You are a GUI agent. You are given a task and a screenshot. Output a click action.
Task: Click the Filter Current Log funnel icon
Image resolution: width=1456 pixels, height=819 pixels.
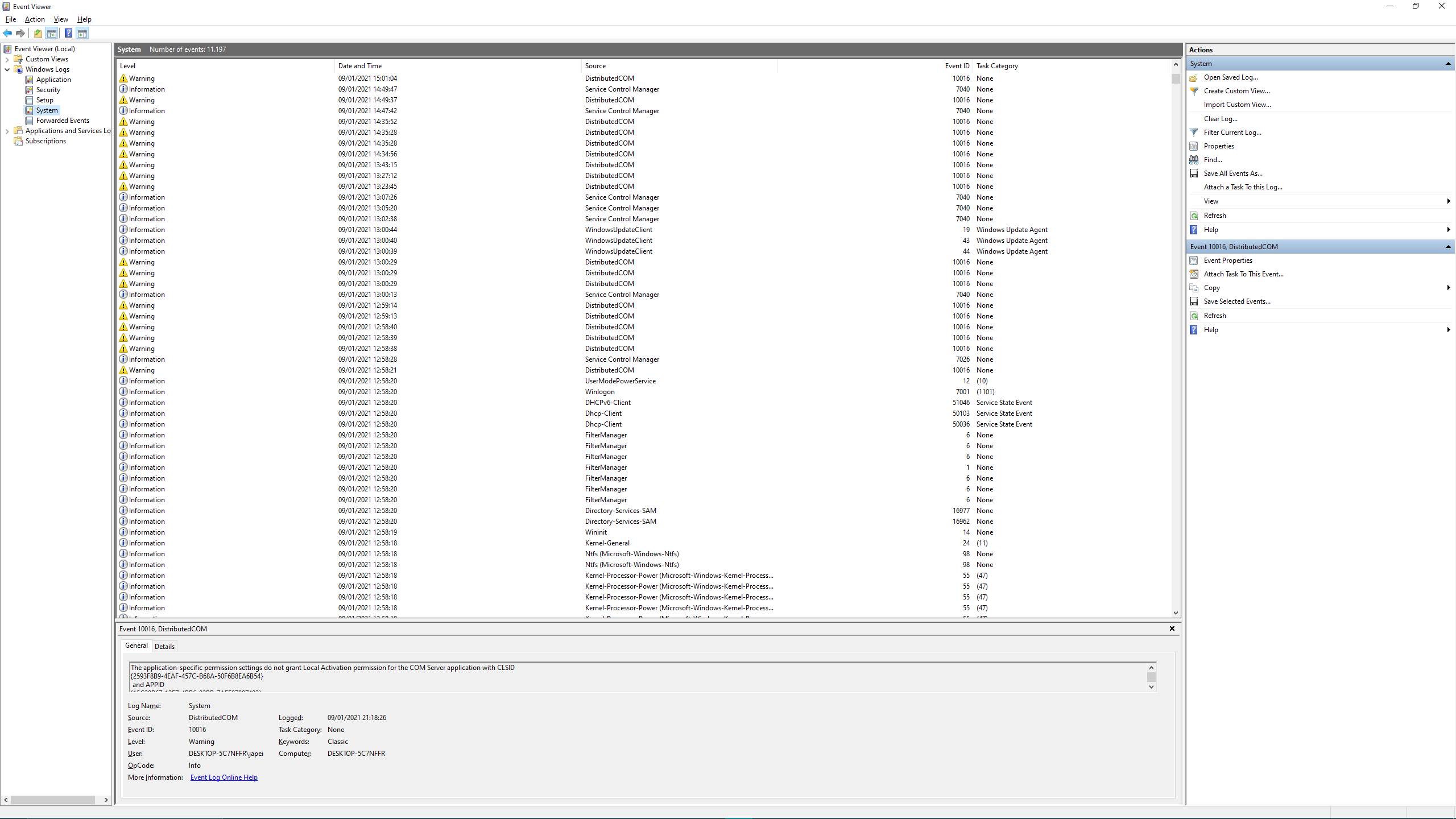(x=1194, y=133)
